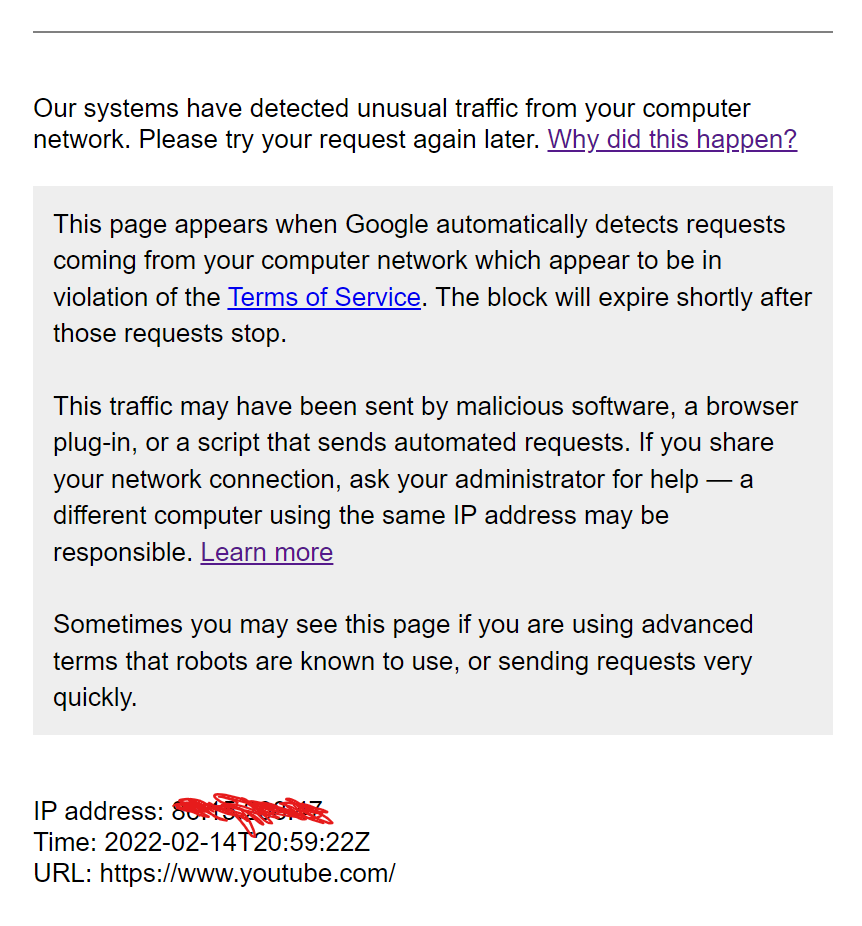Open the Terms of Service link

click(x=324, y=297)
